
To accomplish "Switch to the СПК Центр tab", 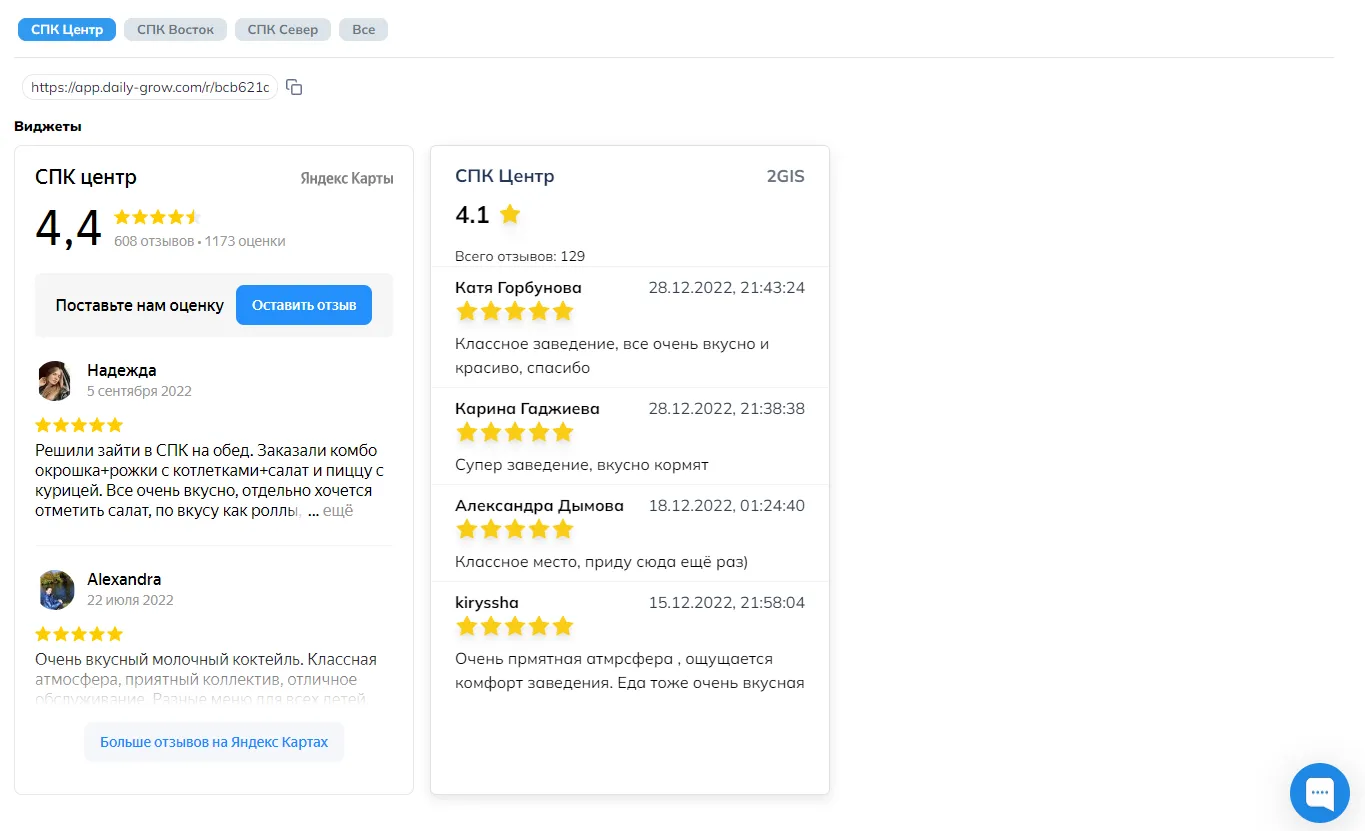I will (x=67, y=29).
